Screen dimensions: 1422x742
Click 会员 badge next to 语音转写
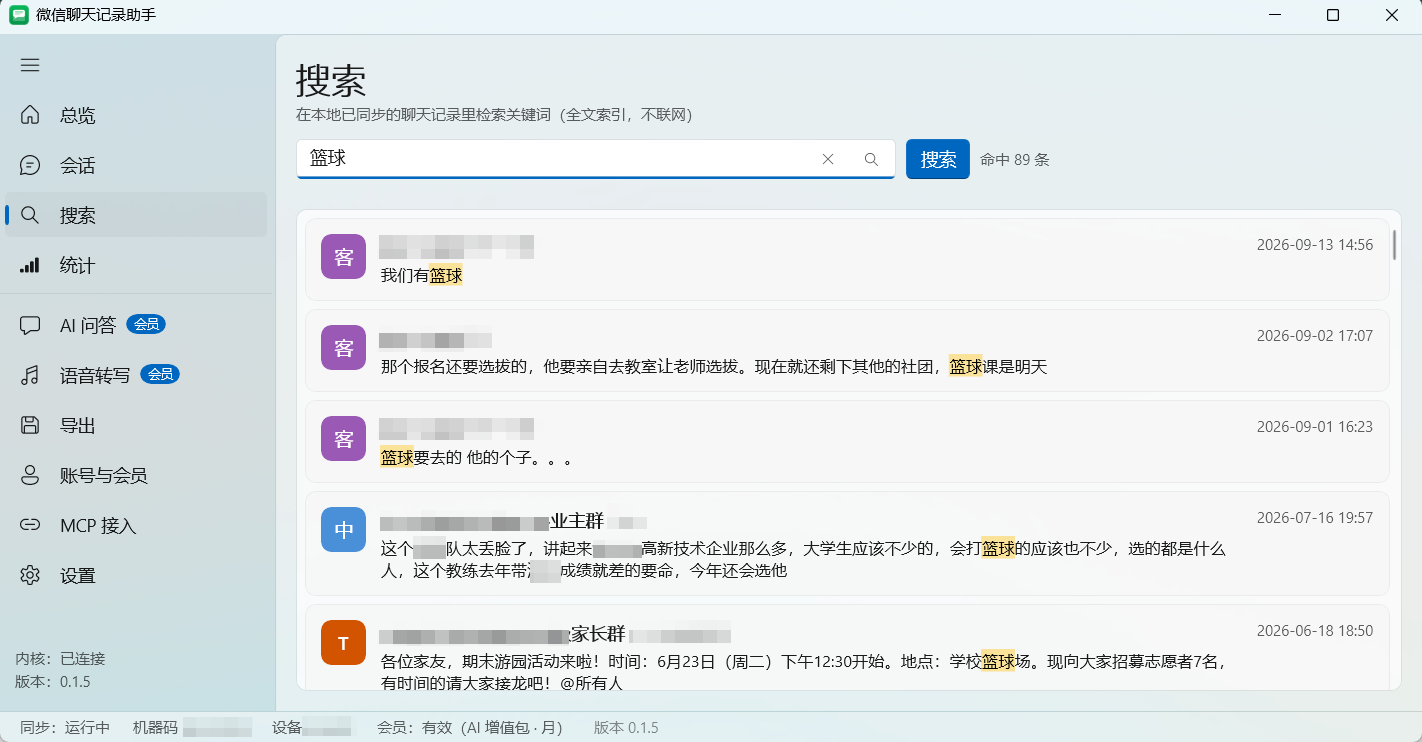coord(160,374)
